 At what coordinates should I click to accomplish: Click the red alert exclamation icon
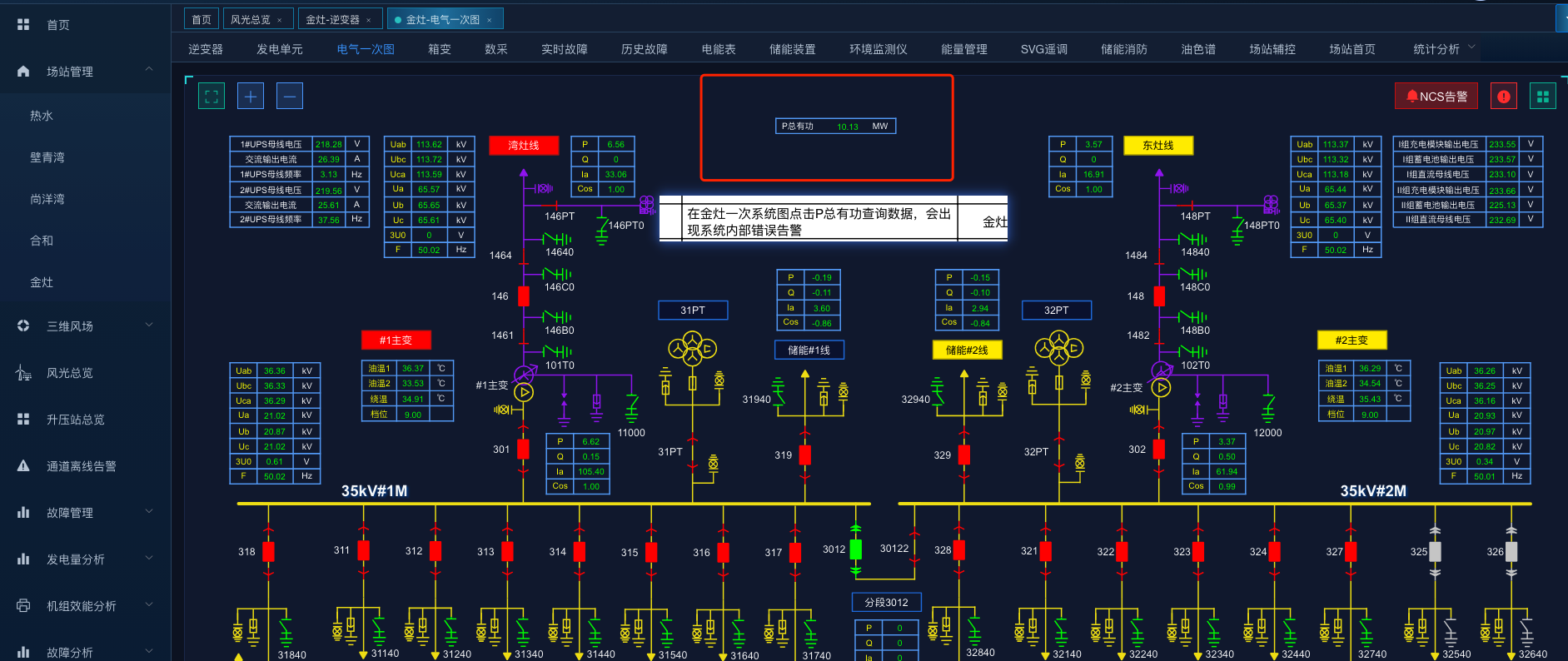pos(1504,97)
